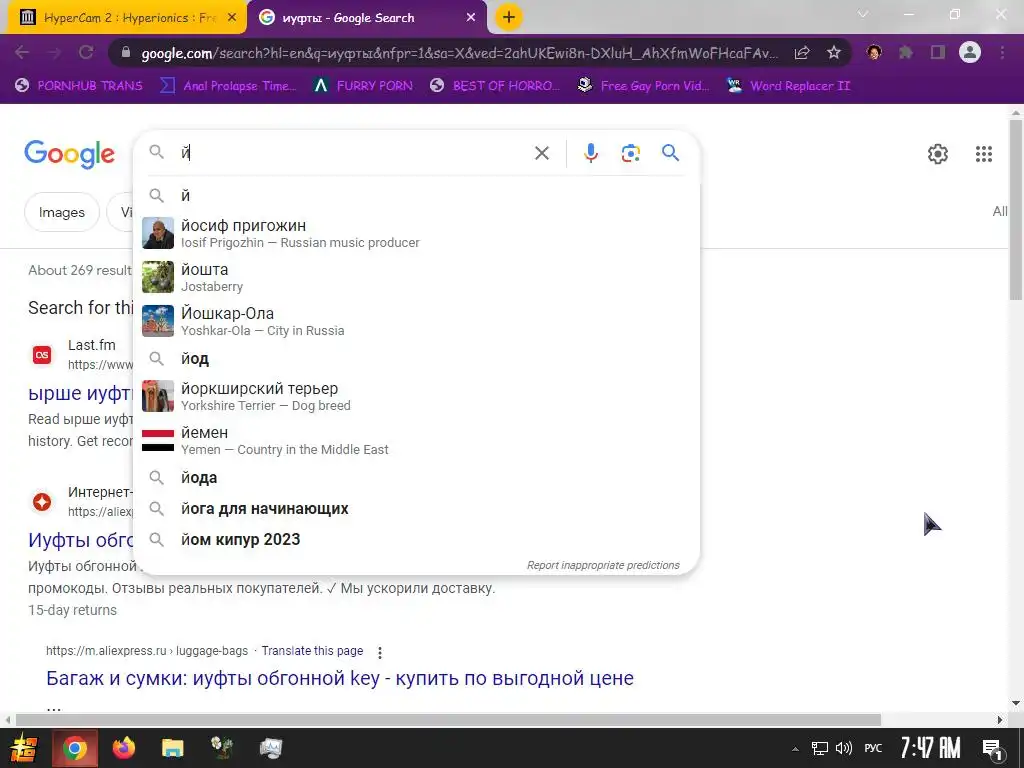This screenshot has width=1024, height=768.
Task: Choose suggestion йошта Jostaberry
Action: 416,277
